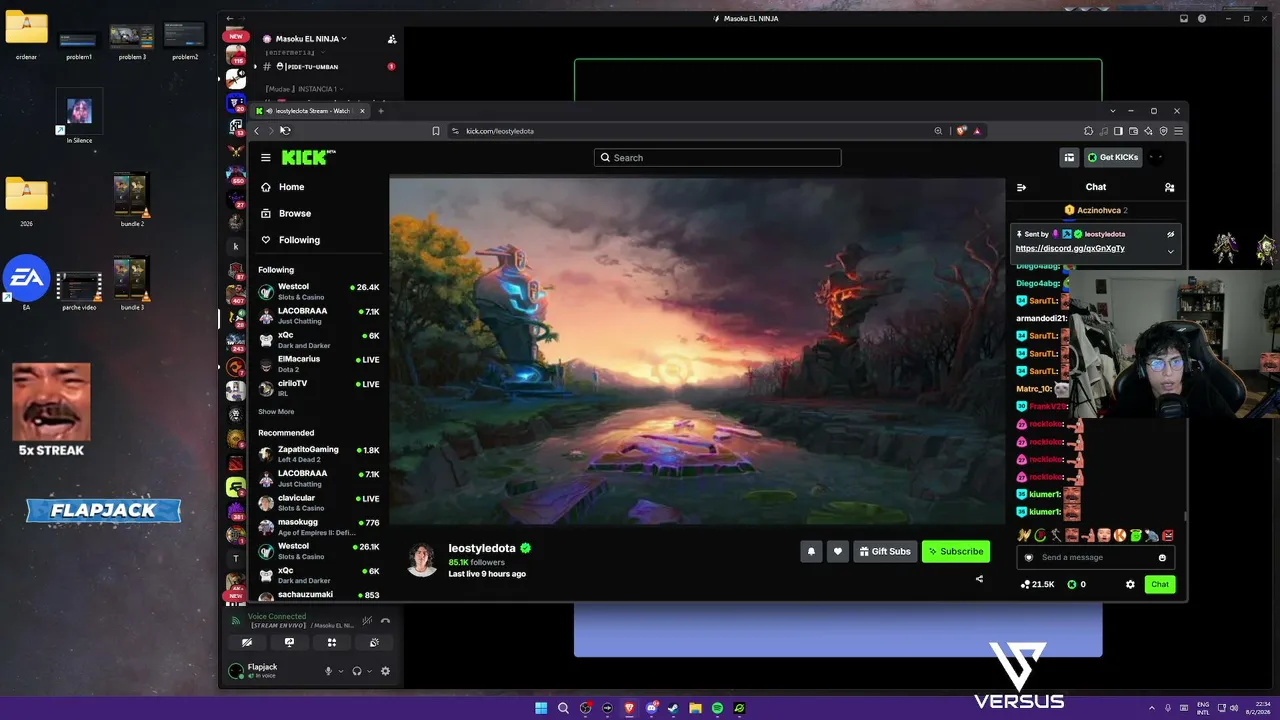Follow leostyledota with heart button
The height and width of the screenshot is (720, 1280).
(x=838, y=551)
